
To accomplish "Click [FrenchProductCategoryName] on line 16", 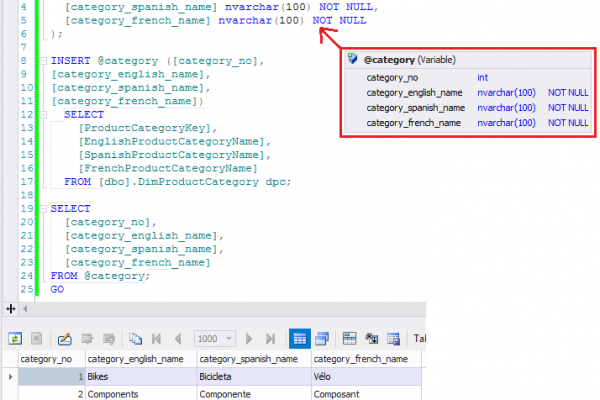I will coord(168,168).
